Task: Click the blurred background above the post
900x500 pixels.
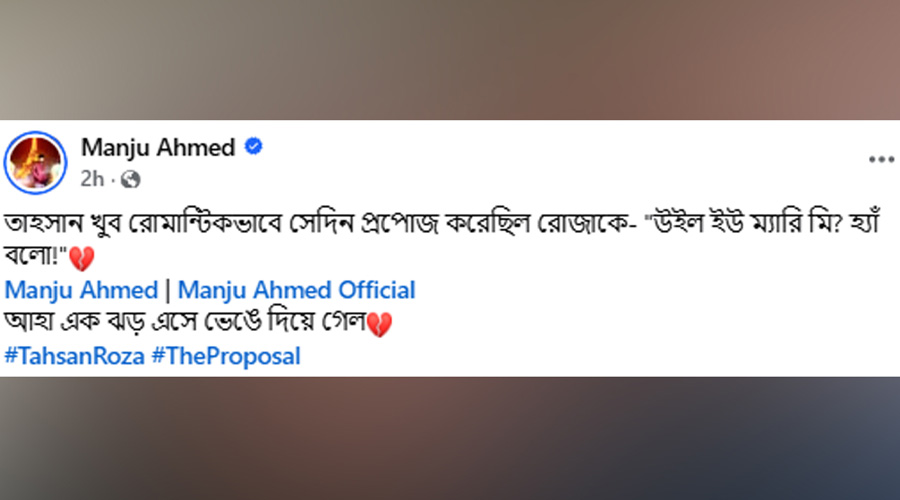Action: [450, 60]
